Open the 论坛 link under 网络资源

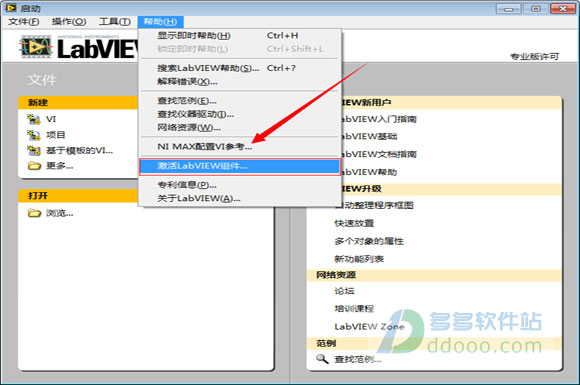(x=344, y=291)
